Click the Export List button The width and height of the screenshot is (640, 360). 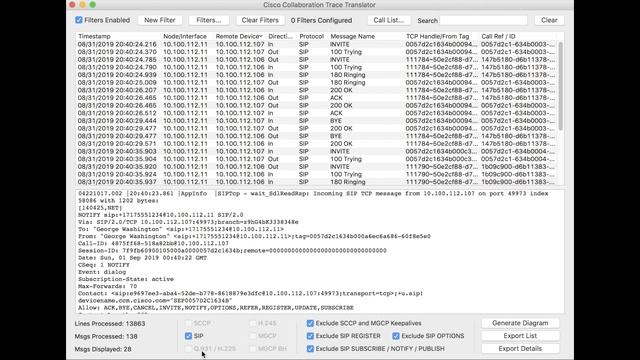pos(520,336)
